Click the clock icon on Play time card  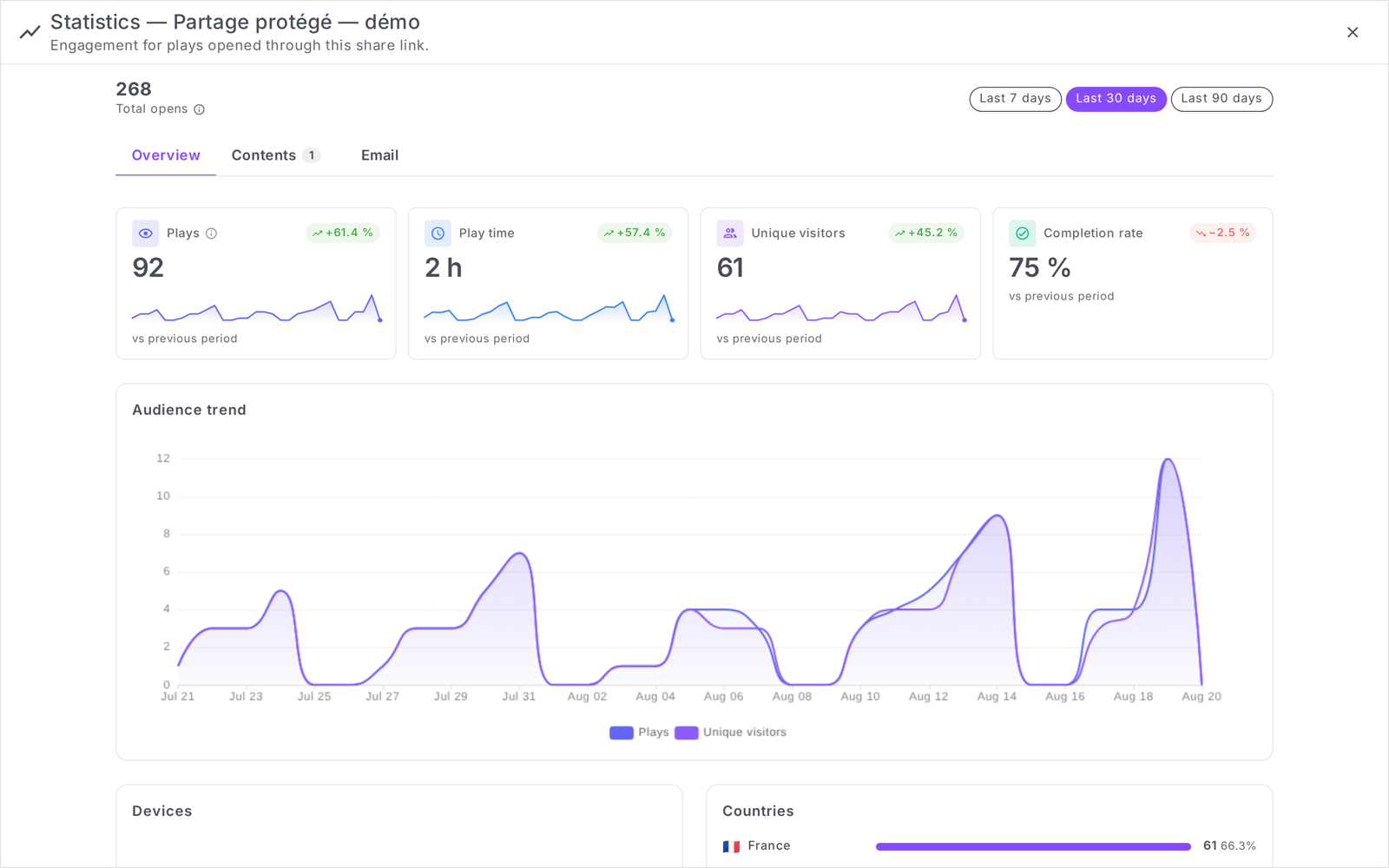[438, 233]
